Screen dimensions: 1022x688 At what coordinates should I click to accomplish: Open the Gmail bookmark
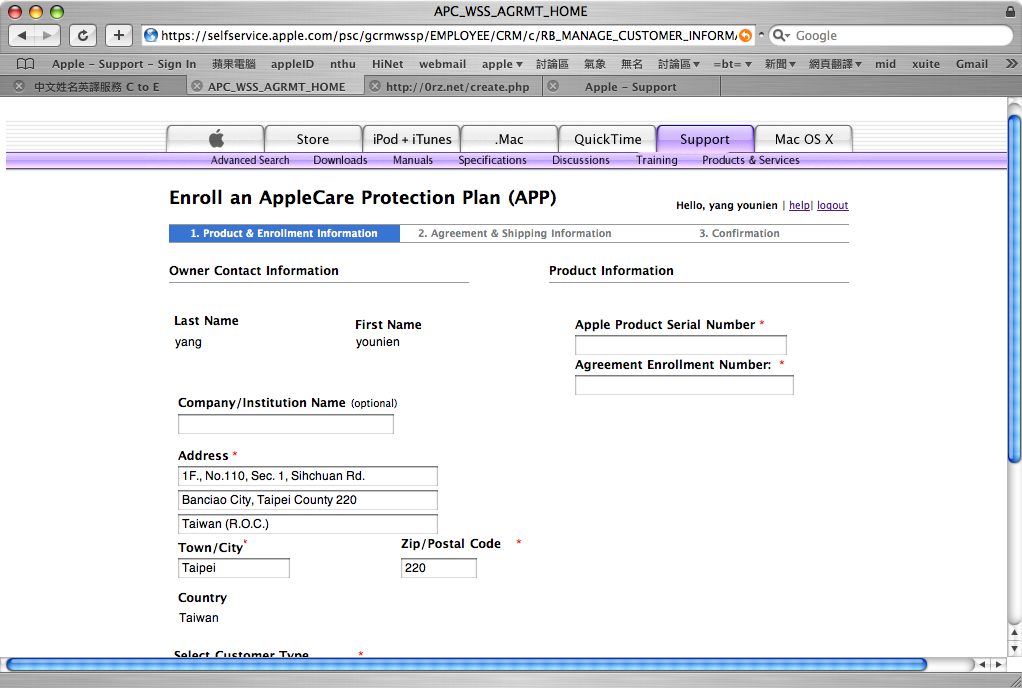click(x=972, y=64)
